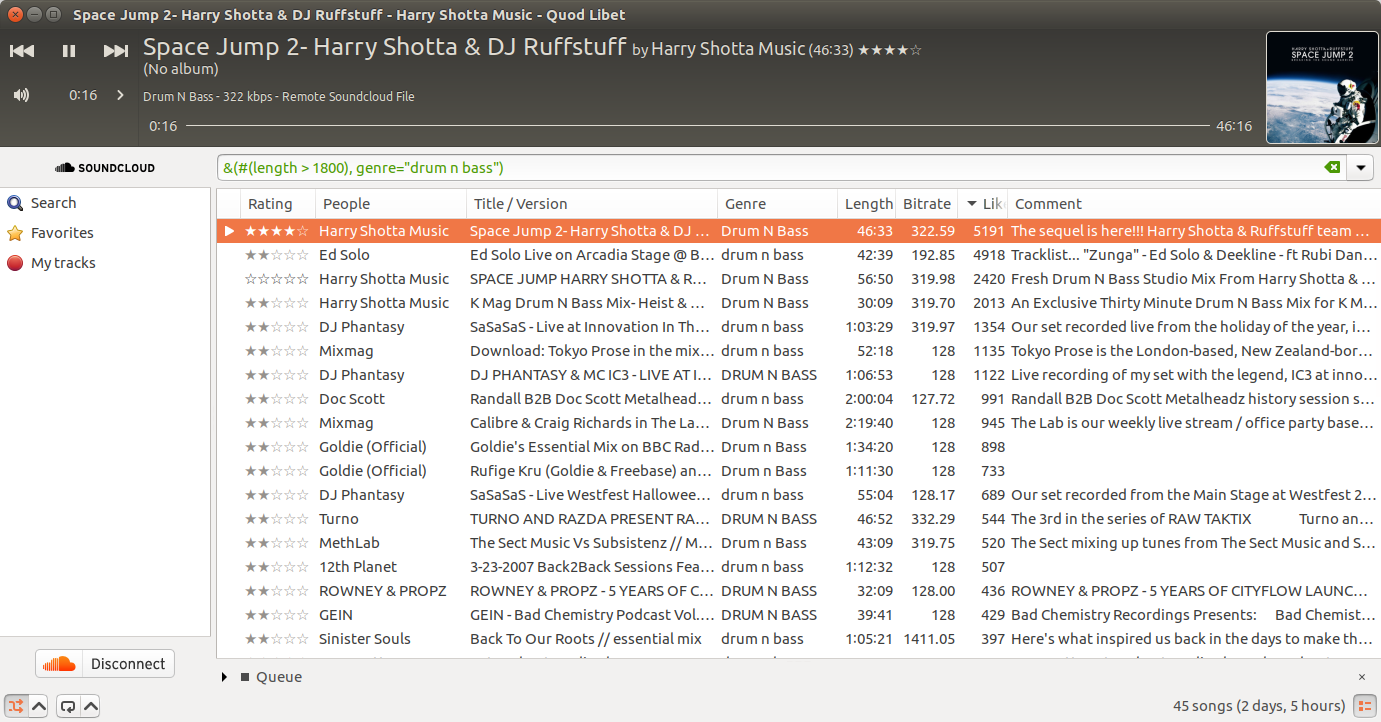Toggle the queue panel visibility button
Screen dimensions: 1381x722
1364,706
